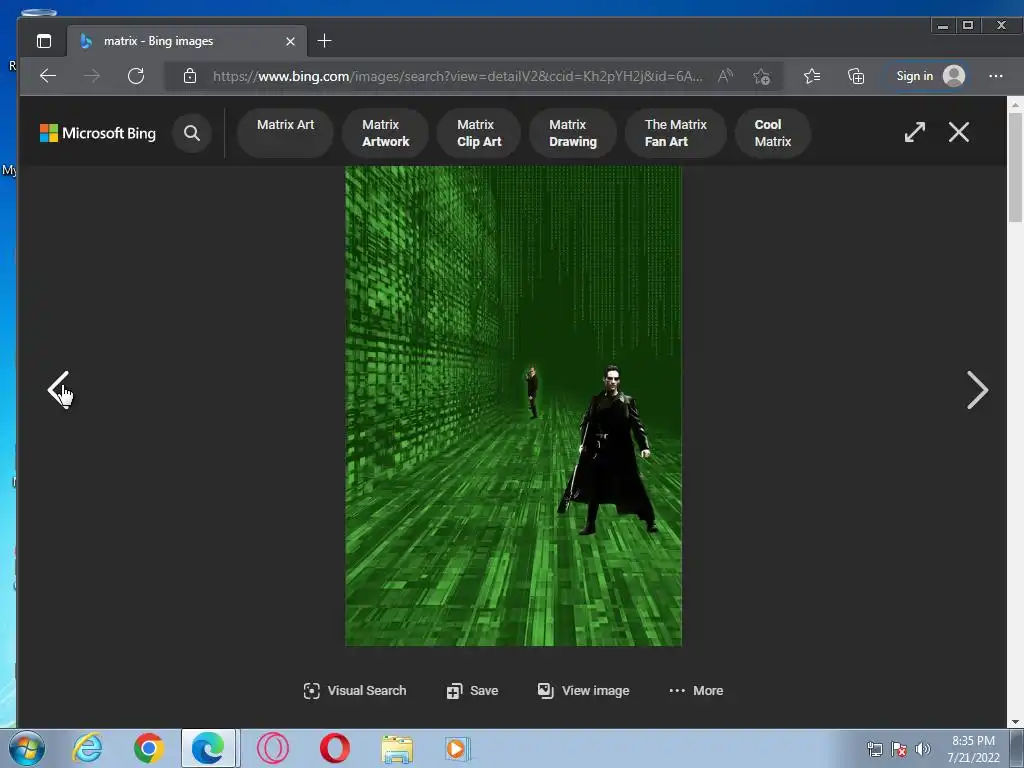Open the Windows Start menu
Viewport: 1024px width, 768px height.
pos(27,748)
